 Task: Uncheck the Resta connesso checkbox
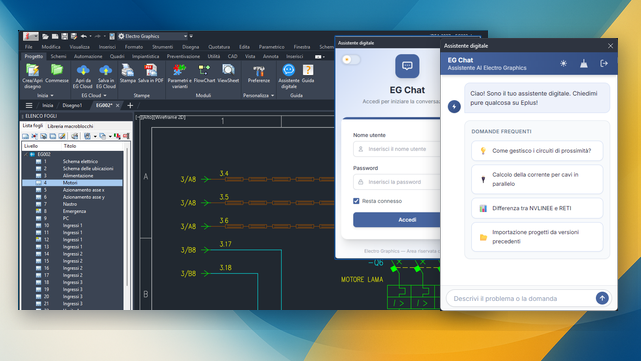(x=356, y=201)
